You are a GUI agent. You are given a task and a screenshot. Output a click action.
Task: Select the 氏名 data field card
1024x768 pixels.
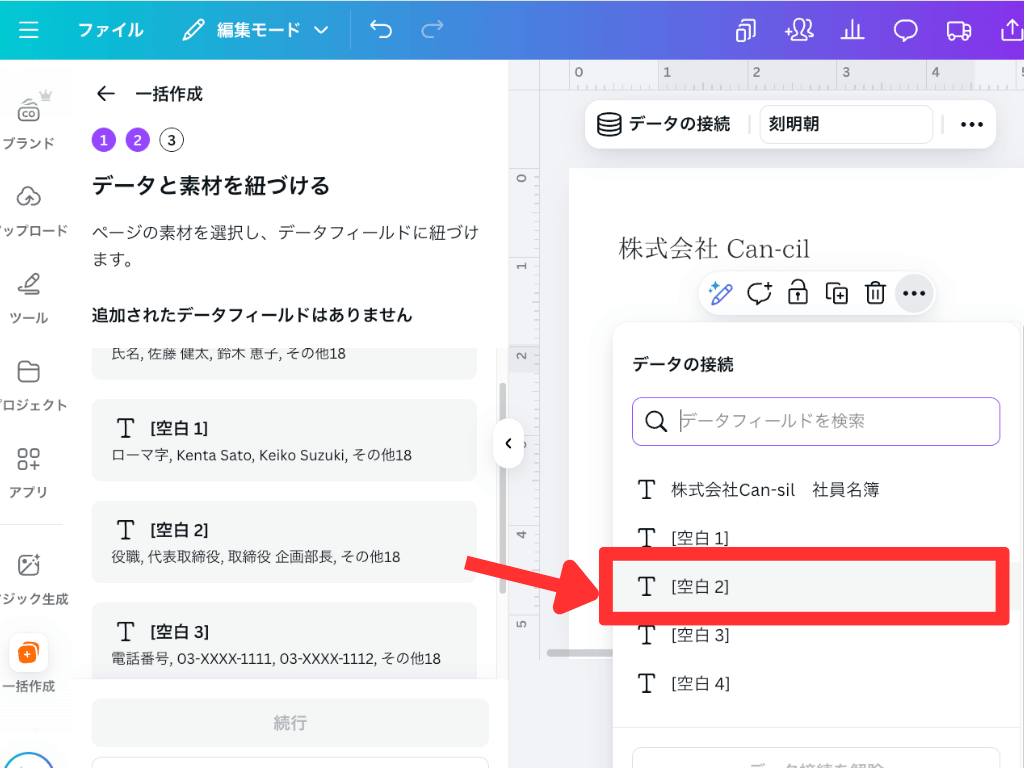[284, 363]
